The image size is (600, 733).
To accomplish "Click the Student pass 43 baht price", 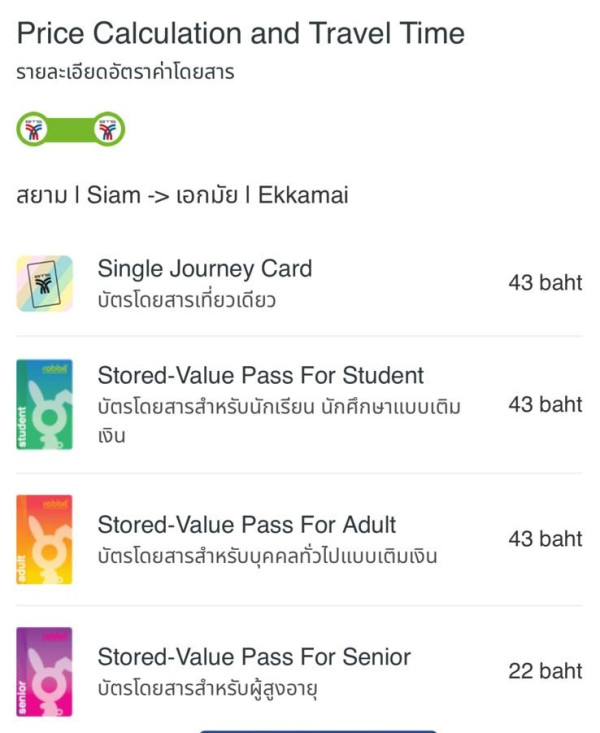I will 544,404.
